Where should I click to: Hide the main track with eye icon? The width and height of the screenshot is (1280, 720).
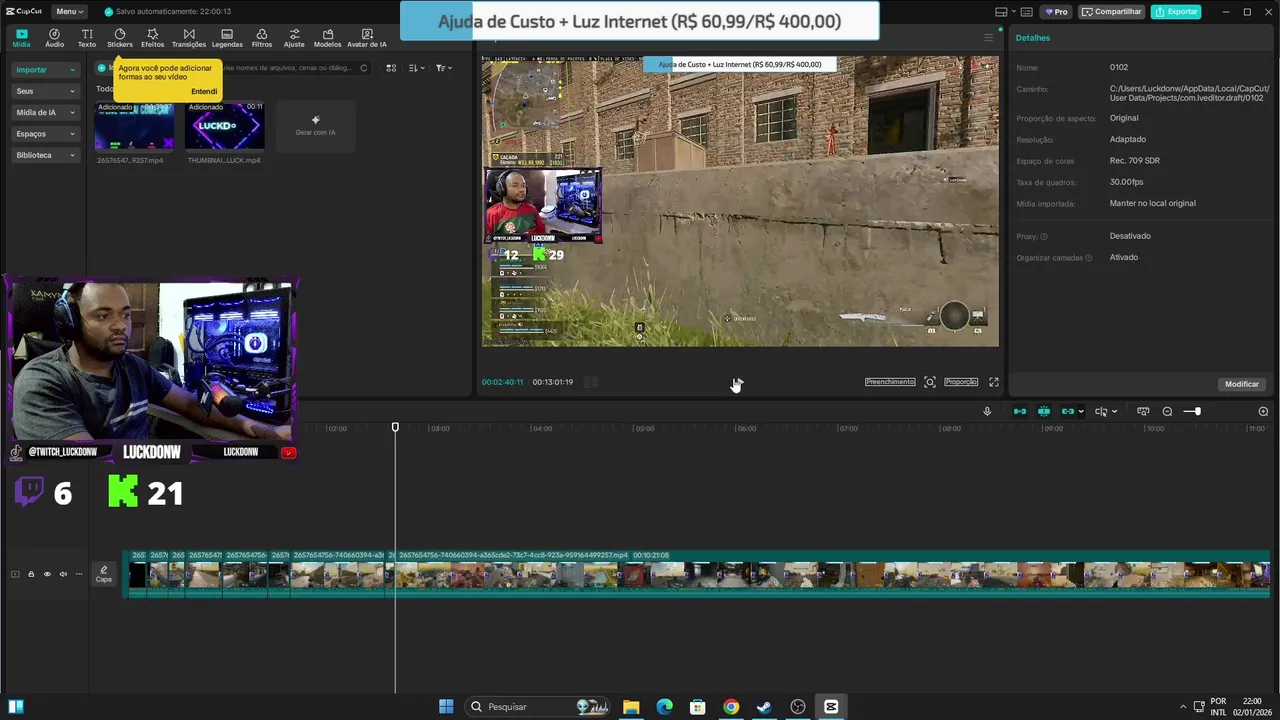click(x=47, y=574)
